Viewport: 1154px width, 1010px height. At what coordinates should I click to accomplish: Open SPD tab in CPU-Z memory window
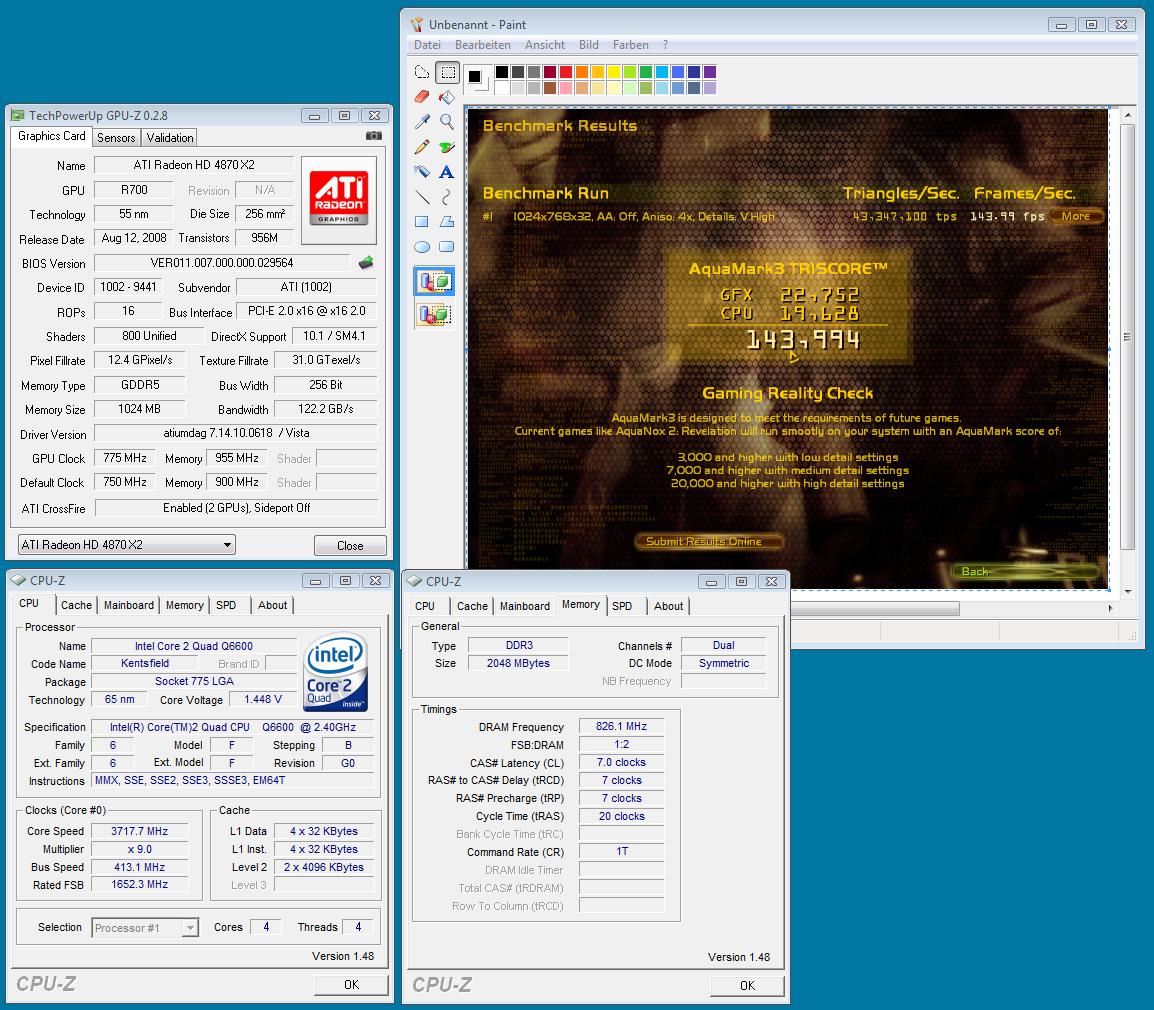622,606
